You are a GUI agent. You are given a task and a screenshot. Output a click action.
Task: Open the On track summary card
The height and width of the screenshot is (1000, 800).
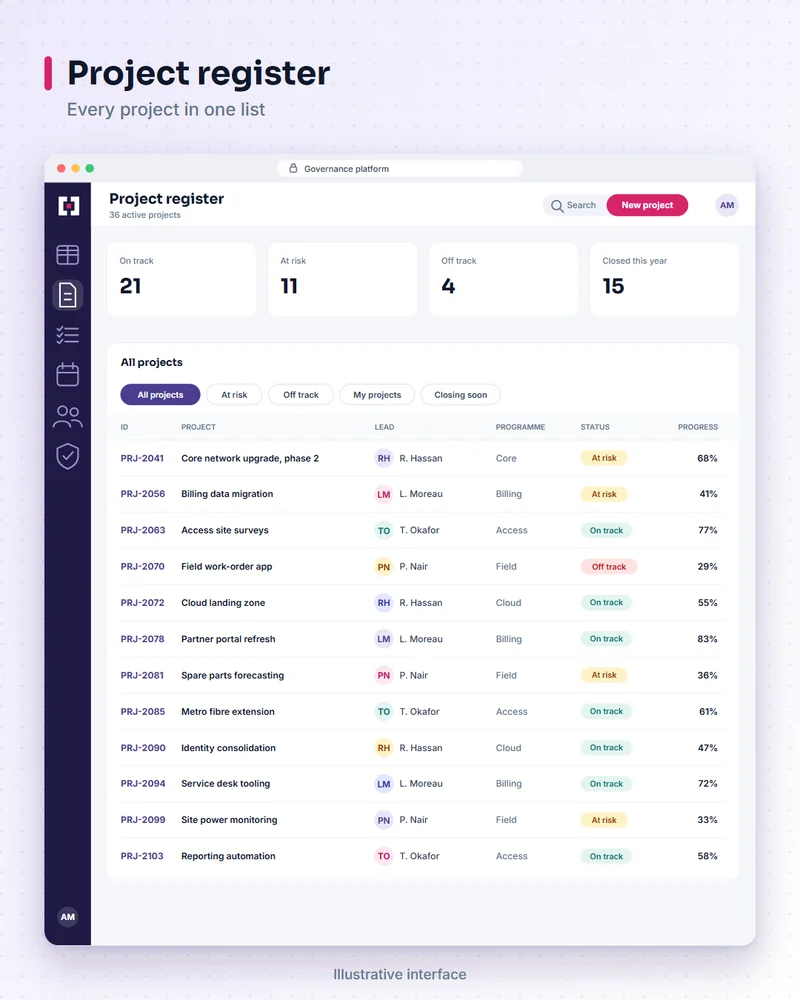(182, 279)
